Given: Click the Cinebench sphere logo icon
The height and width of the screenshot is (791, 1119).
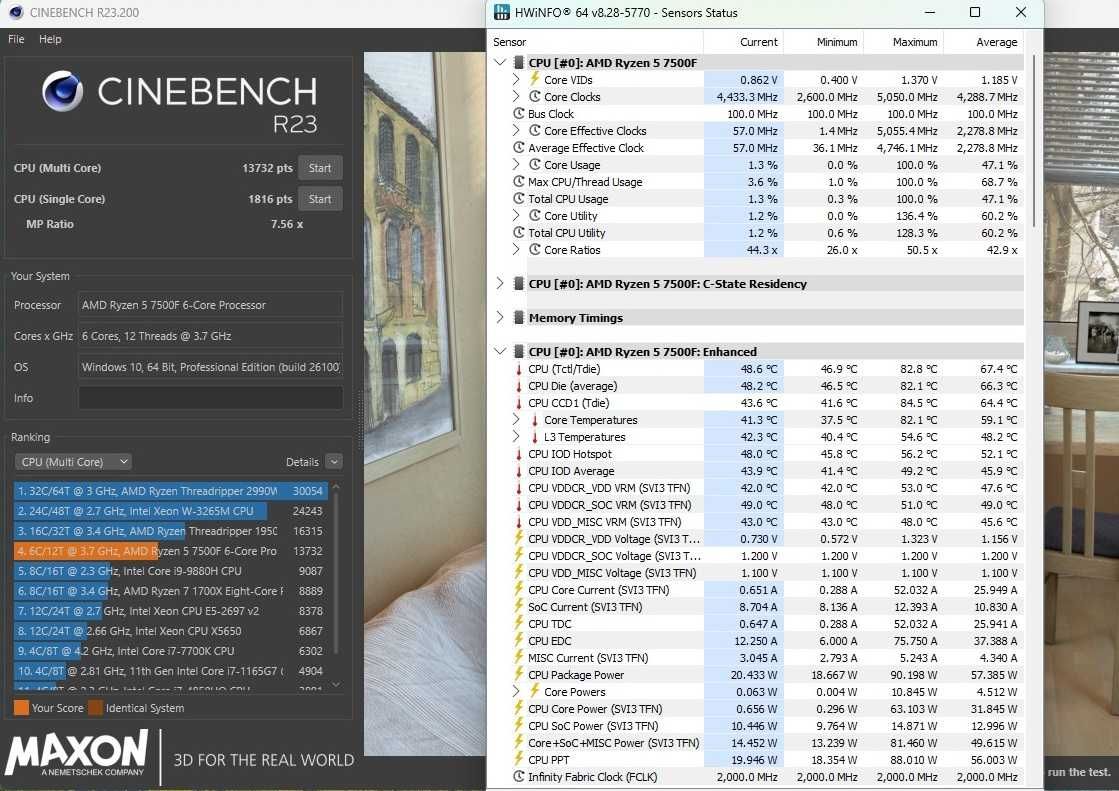Looking at the screenshot, I should (x=62, y=91).
